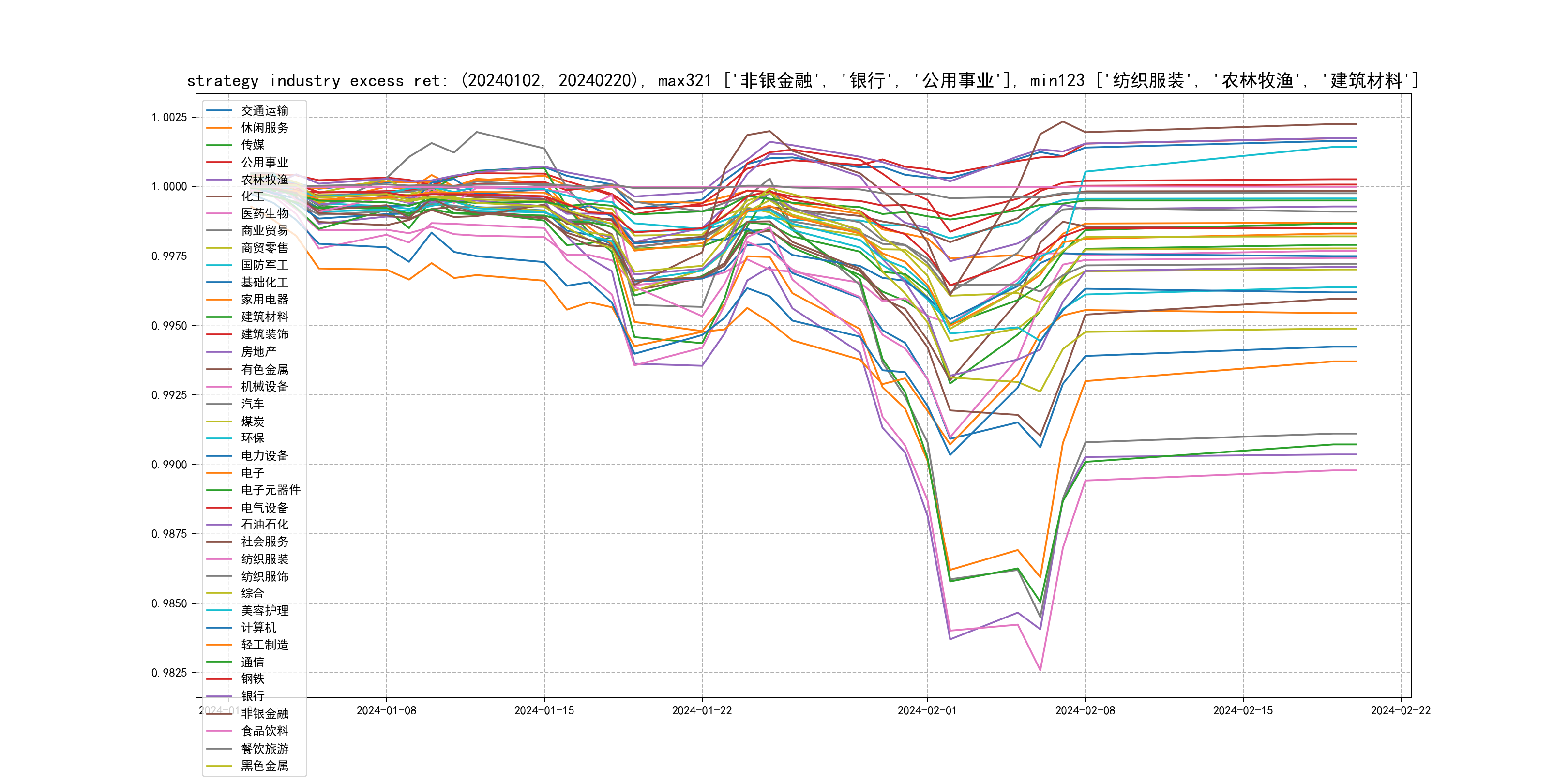Click the 2024-02-22 x-axis date label

click(x=1400, y=711)
